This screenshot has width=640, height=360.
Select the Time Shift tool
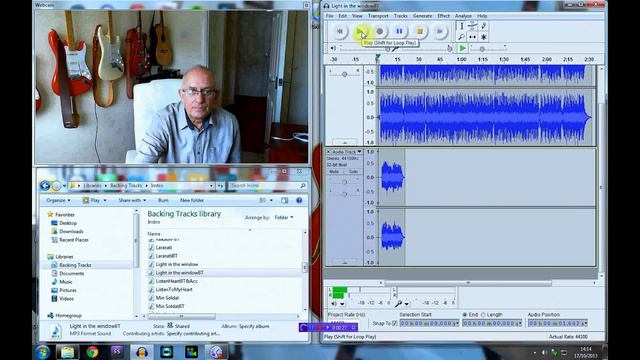coord(472,37)
